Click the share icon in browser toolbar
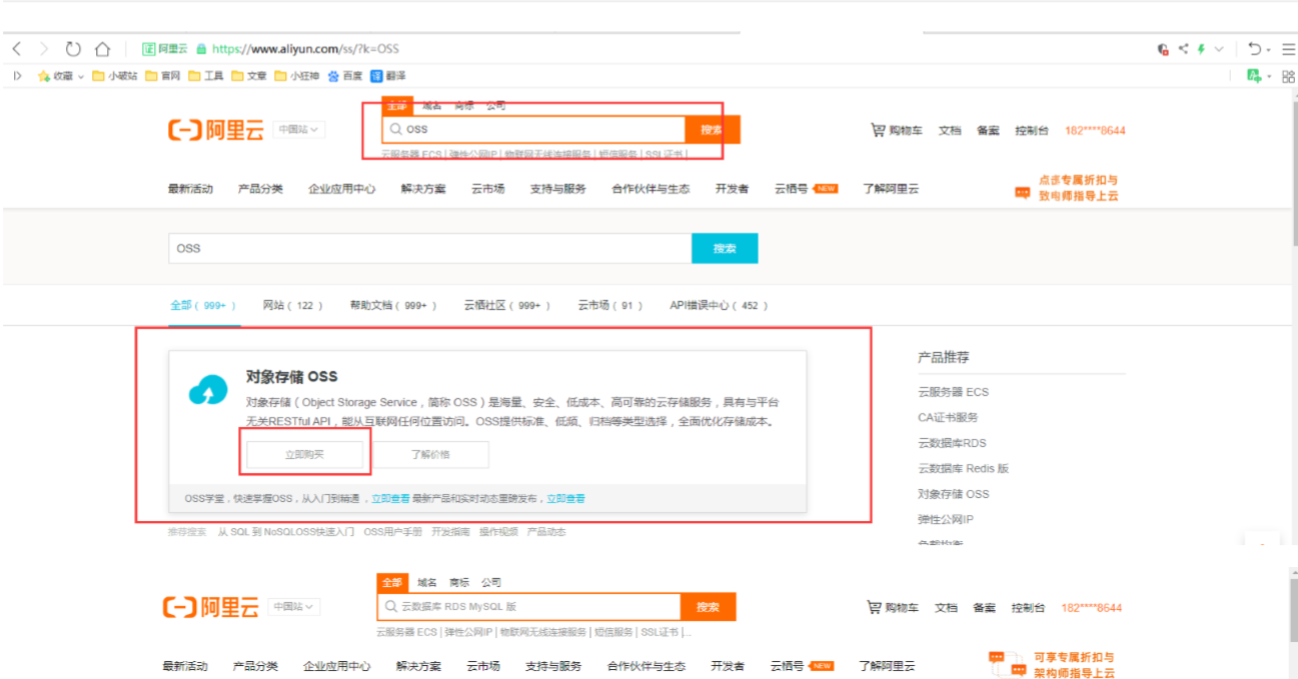This screenshot has height=679, width=1298. pos(1183,48)
